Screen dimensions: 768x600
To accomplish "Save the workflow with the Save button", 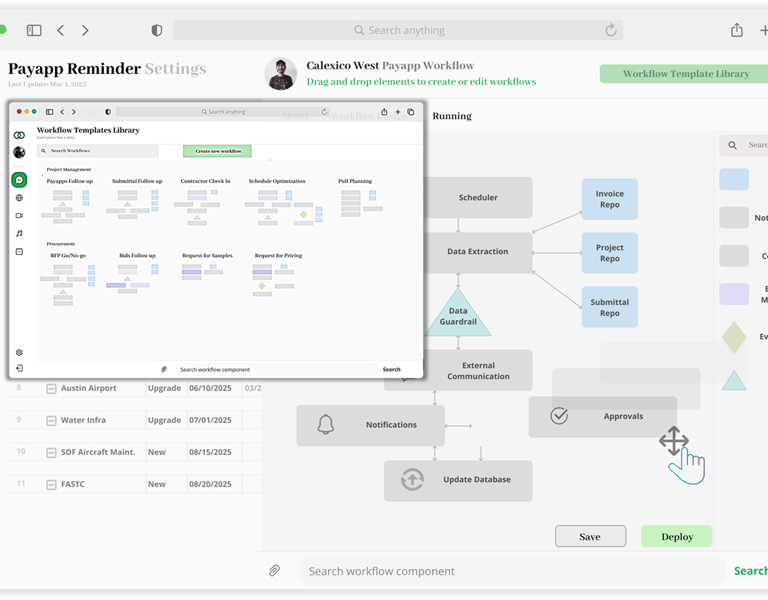I will point(590,536).
